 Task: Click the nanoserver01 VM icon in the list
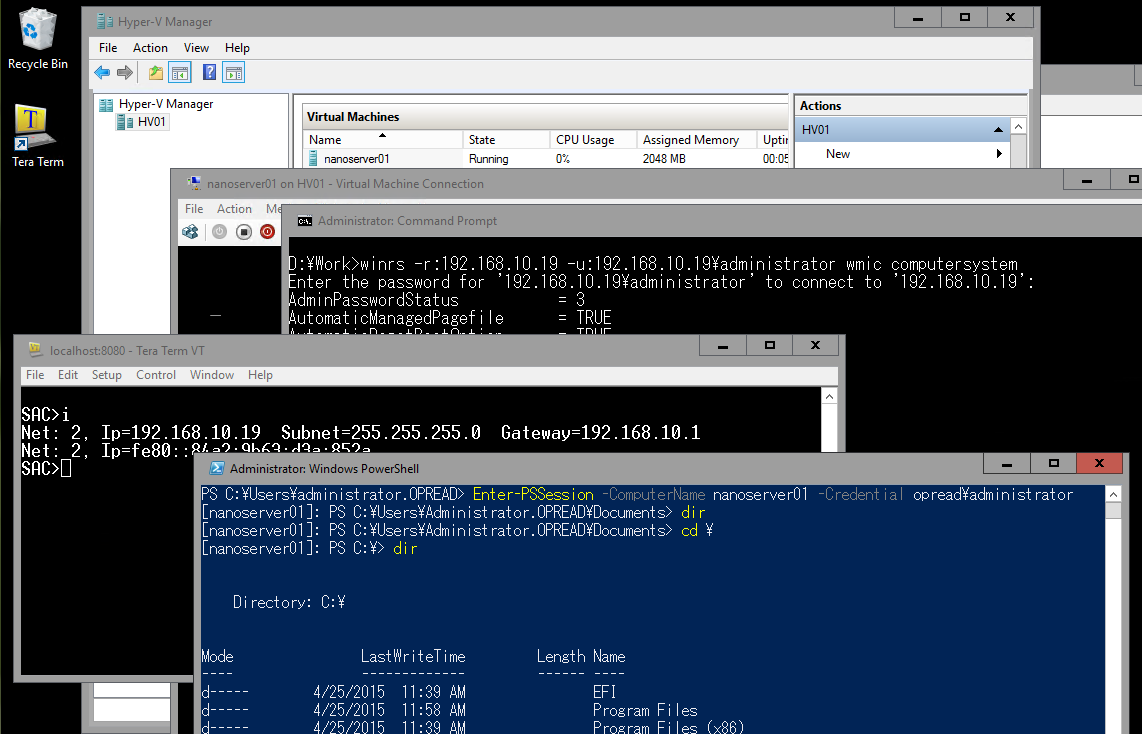pyautogui.click(x=313, y=158)
